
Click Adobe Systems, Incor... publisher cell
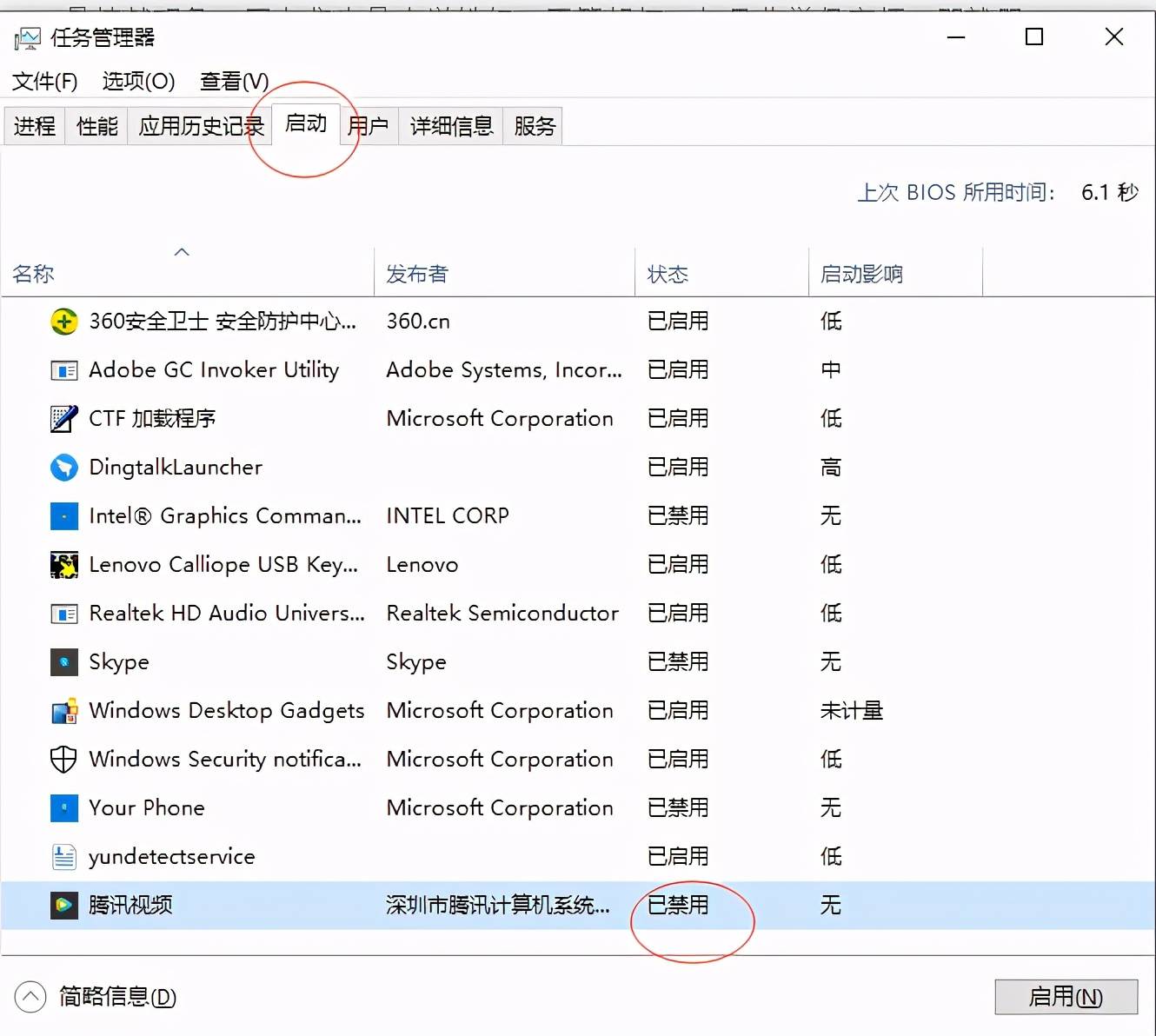(x=504, y=370)
